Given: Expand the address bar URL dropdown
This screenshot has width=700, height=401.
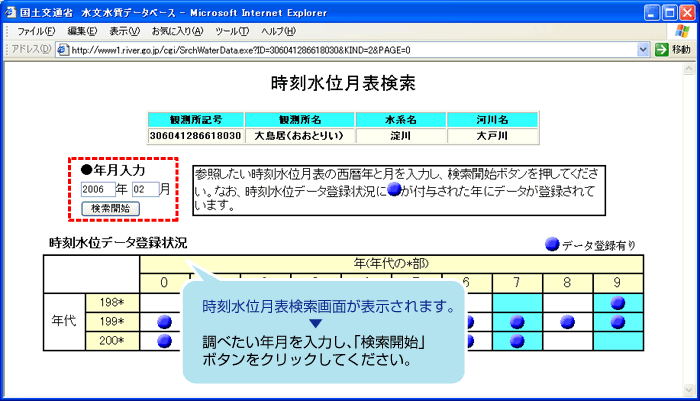Looking at the screenshot, I should (643, 49).
